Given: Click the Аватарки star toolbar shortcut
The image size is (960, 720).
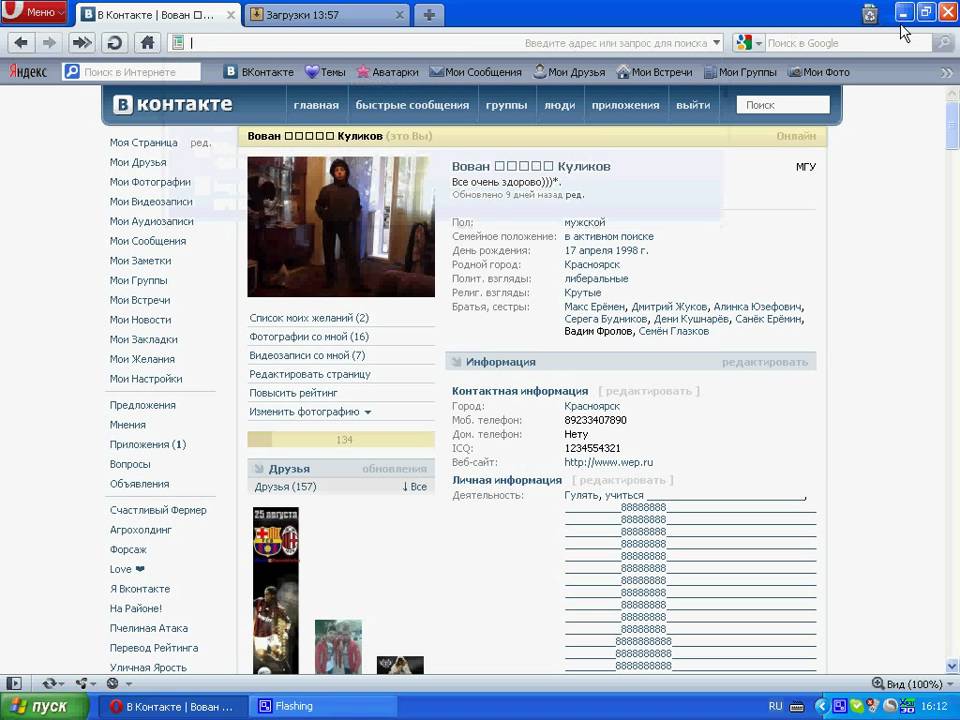Looking at the screenshot, I should pyautogui.click(x=387, y=72).
